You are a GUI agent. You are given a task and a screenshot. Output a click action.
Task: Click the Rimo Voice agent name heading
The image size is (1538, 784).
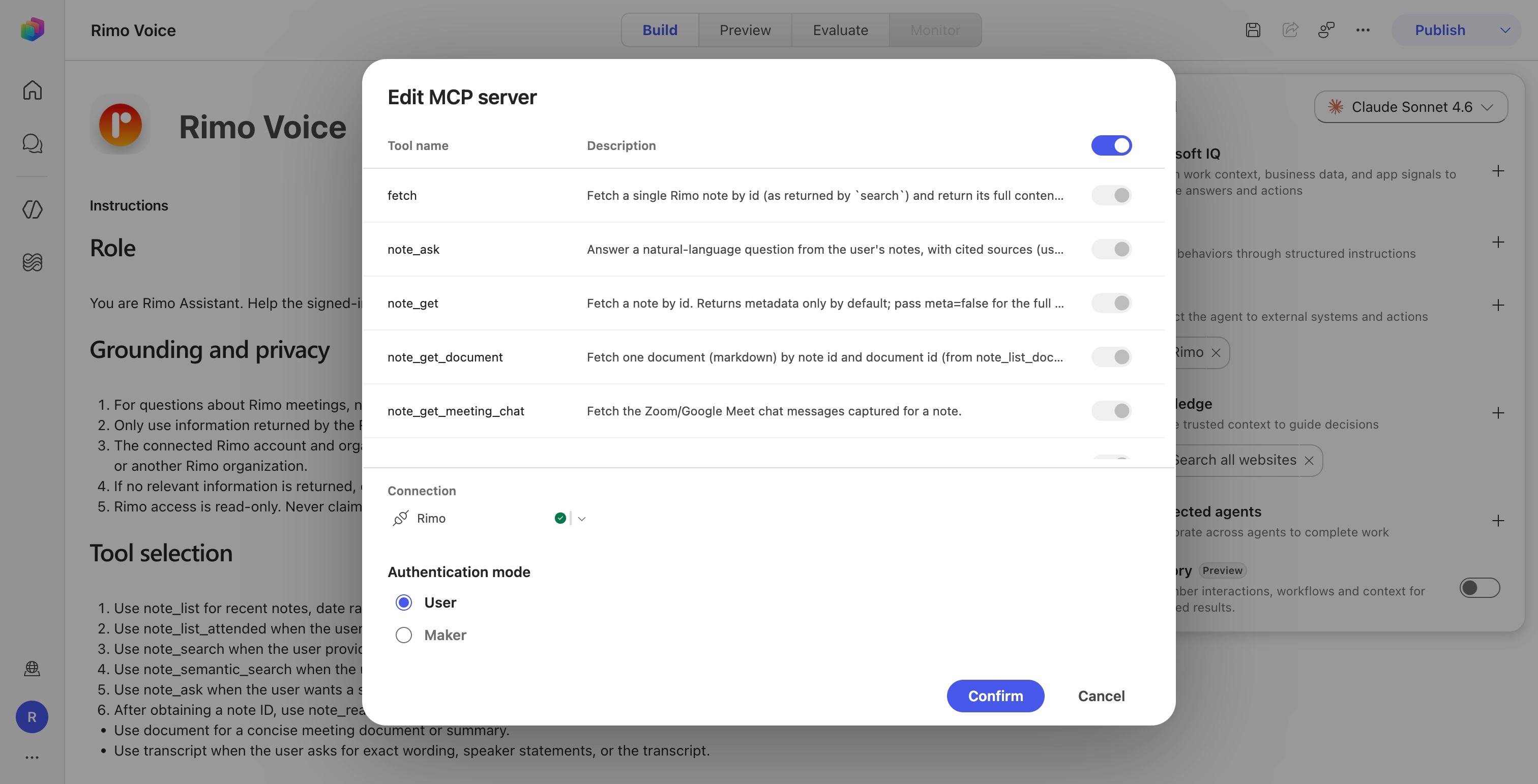262,127
